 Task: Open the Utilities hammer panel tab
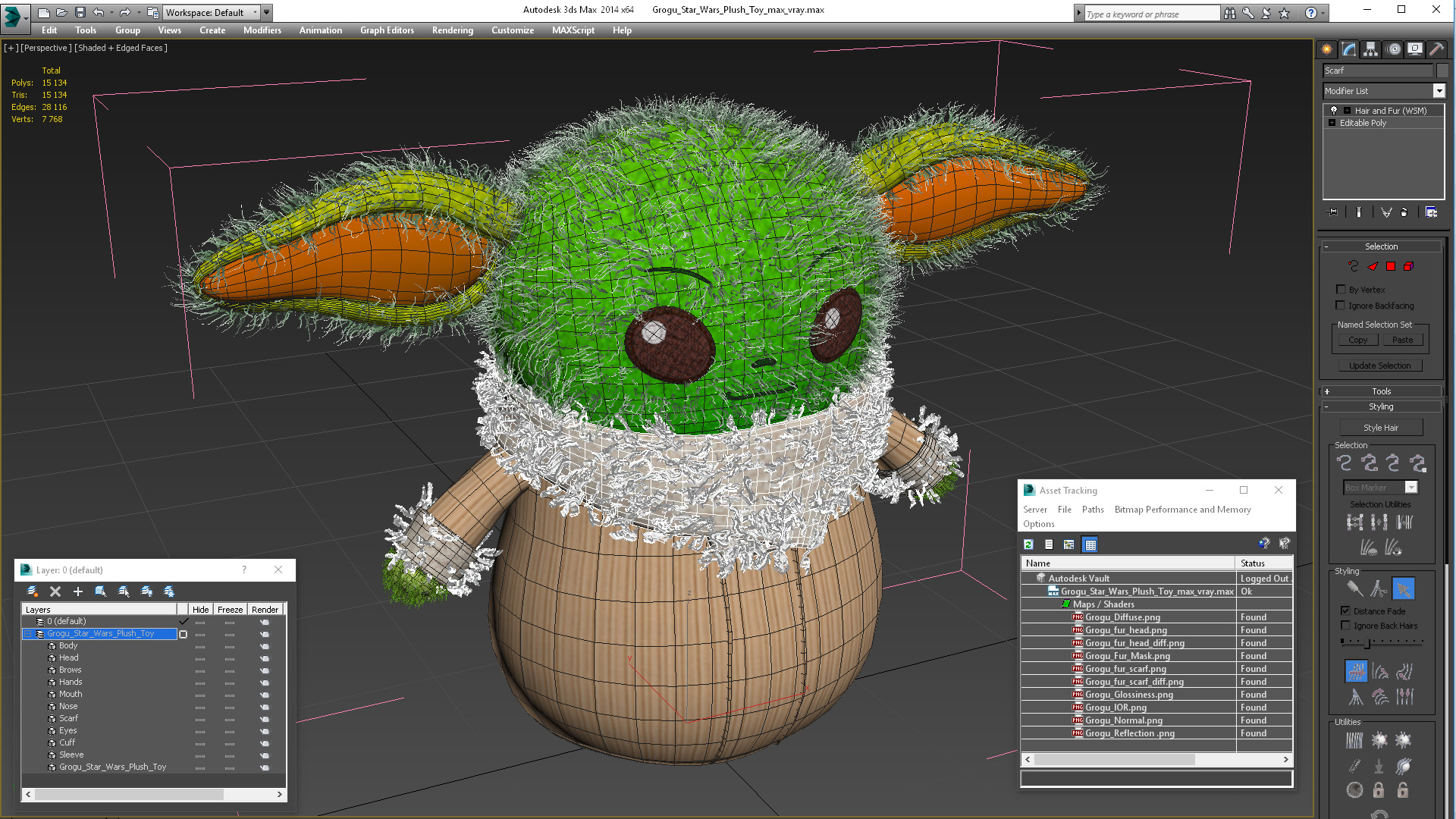pos(1436,49)
